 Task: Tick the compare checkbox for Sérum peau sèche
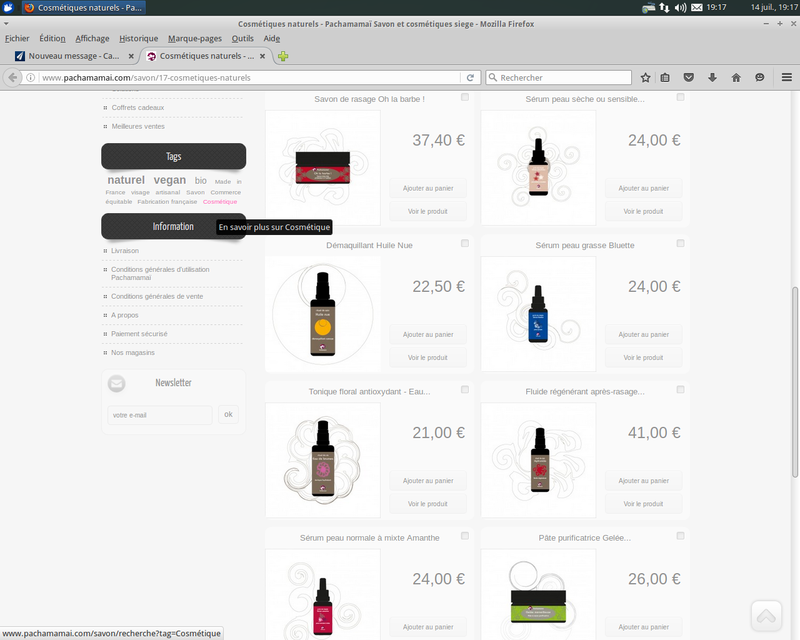(680, 97)
